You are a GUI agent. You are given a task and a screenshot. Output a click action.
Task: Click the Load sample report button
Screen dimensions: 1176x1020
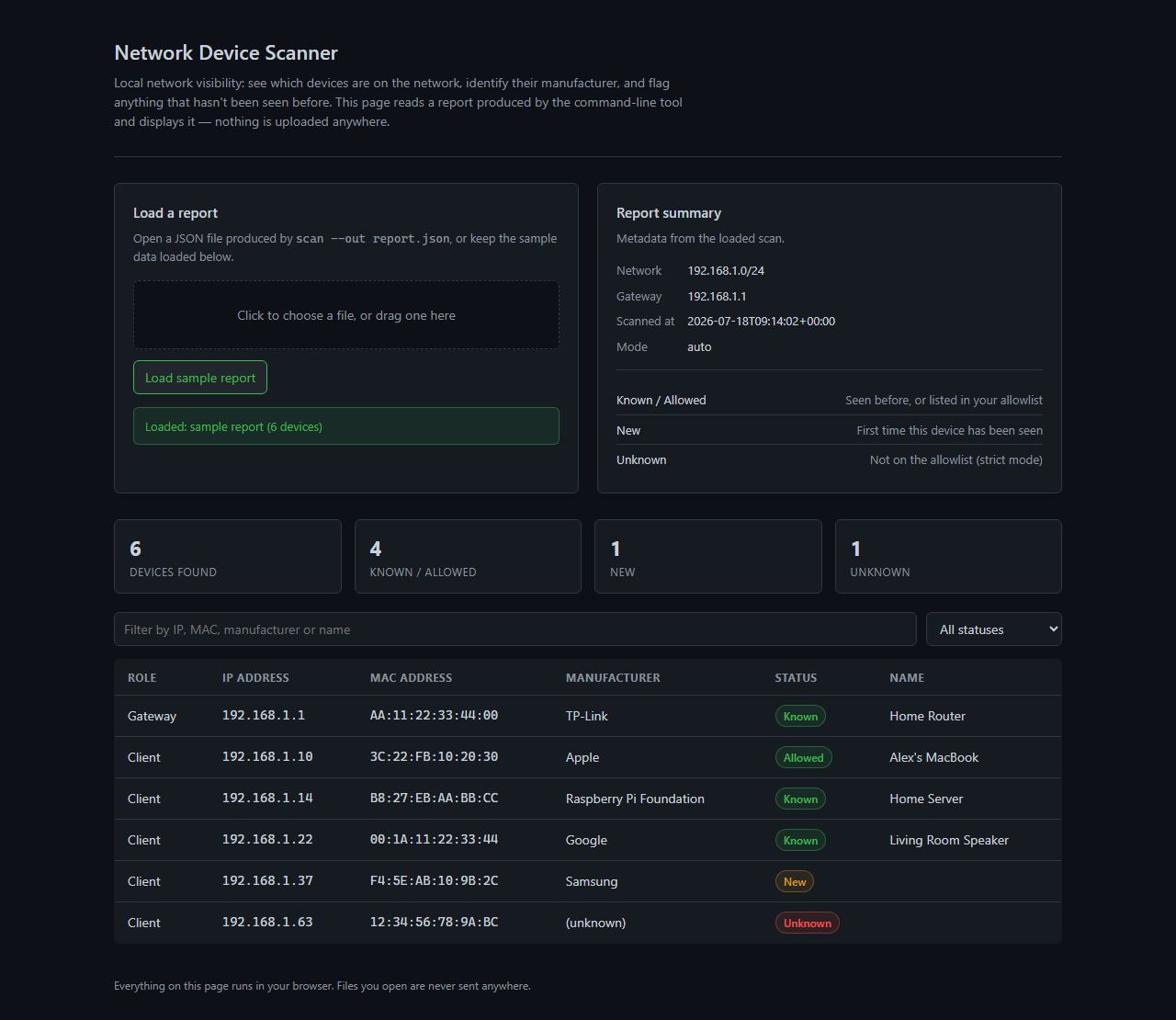200,378
